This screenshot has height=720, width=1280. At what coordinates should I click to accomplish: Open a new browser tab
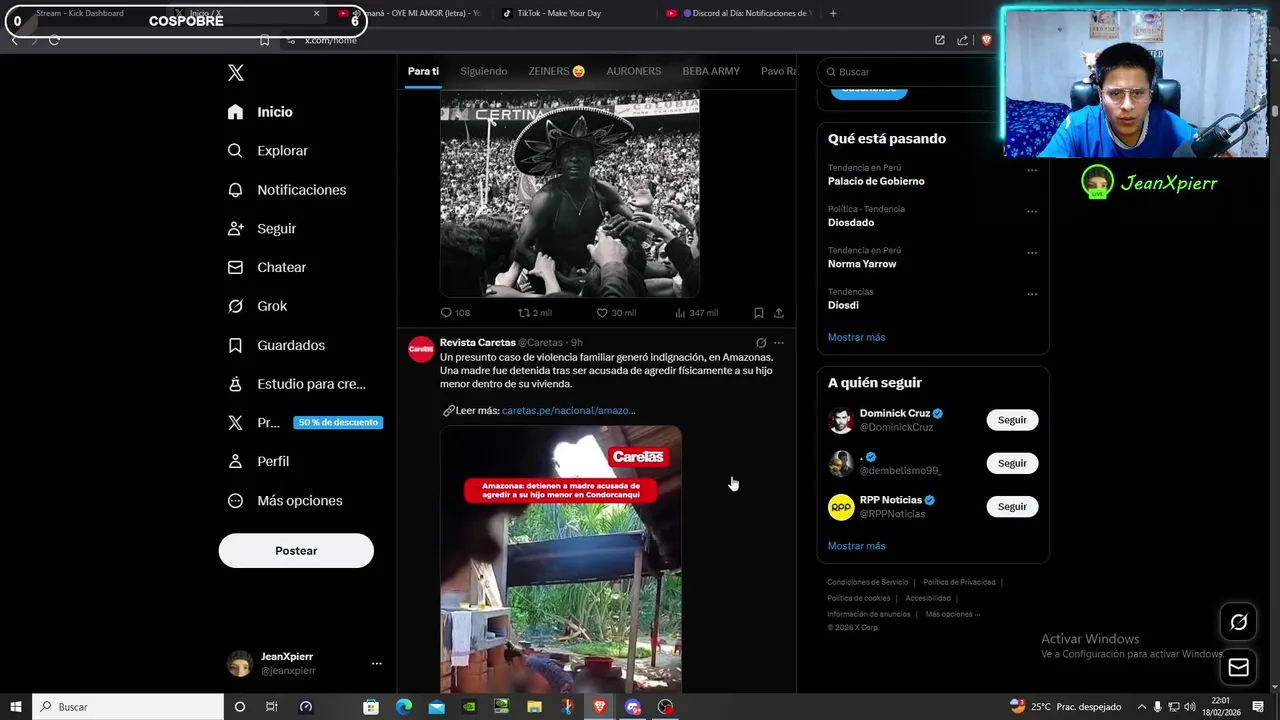click(833, 13)
